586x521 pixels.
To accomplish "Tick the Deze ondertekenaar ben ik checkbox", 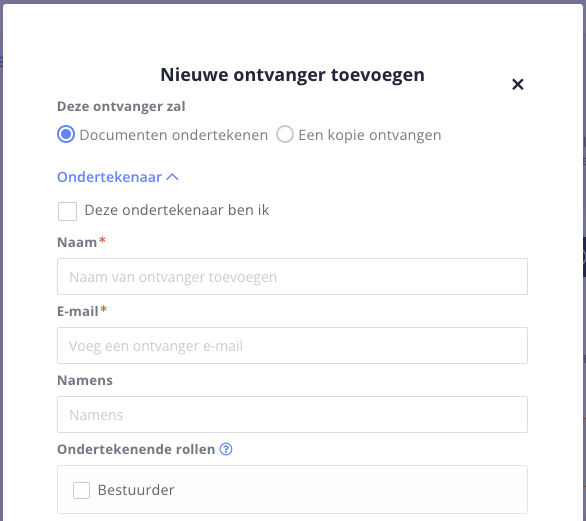I will tap(67, 211).
